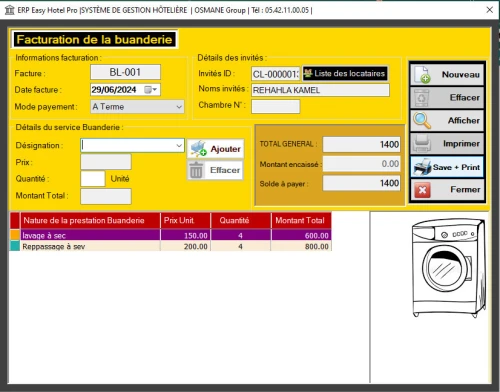The width and height of the screenshot is (500, 392).
Task: Select the 'lavage à sec' row
Action: coord(171,235)
